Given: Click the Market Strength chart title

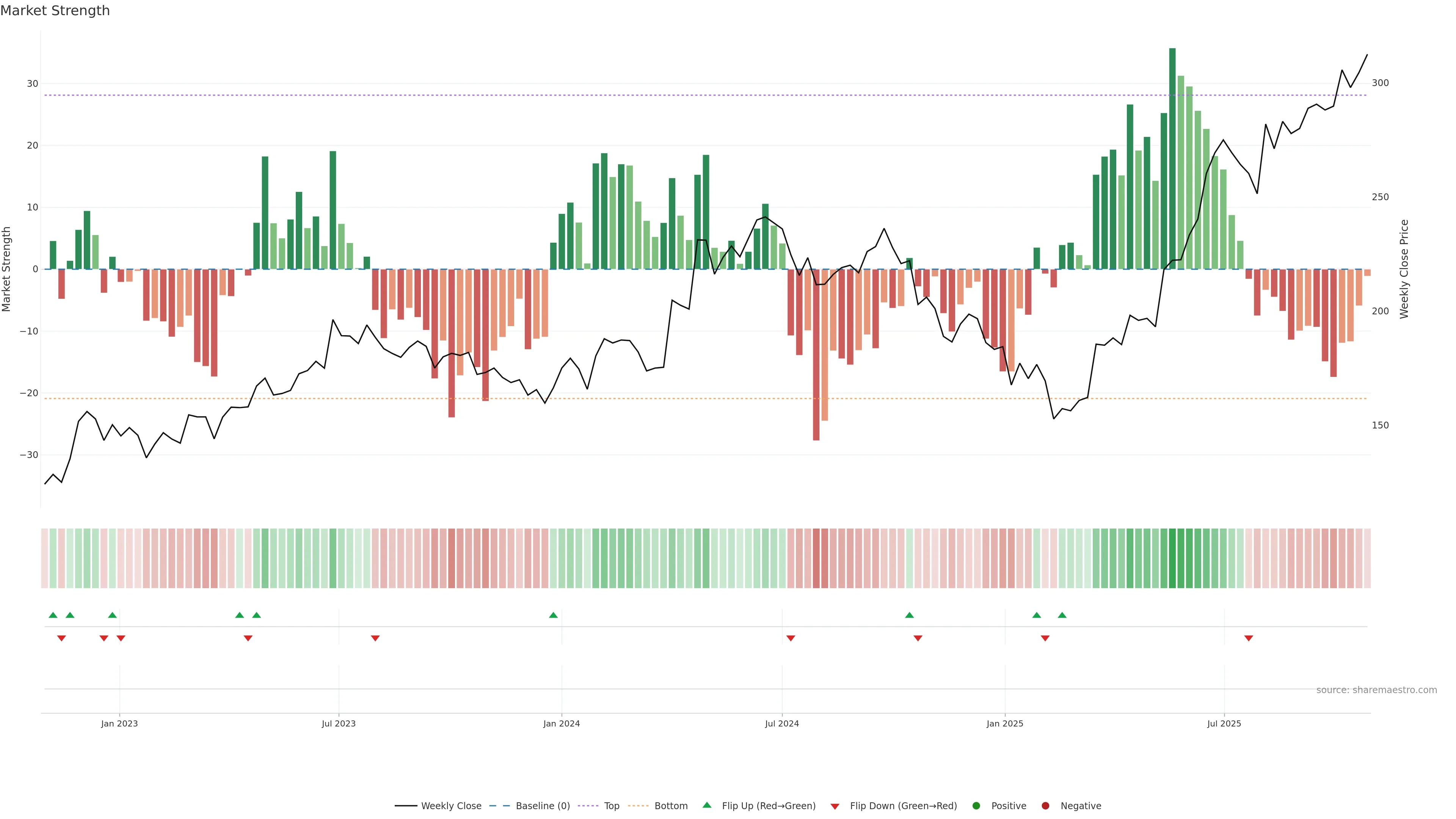Looking at the screenshot, I should coord(55,11).
